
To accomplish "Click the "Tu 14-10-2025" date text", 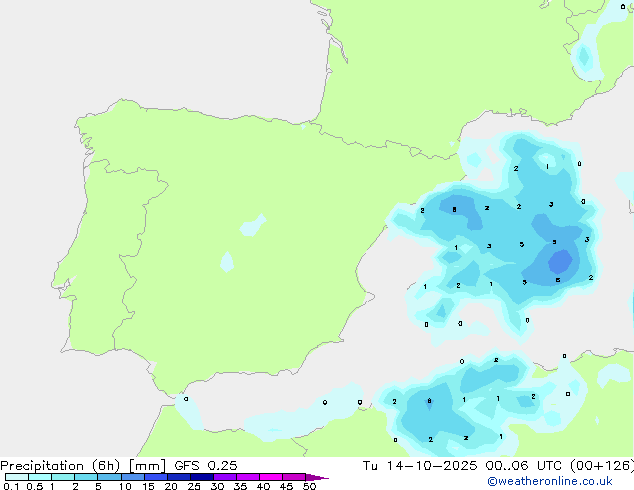I will pos(420,466).
